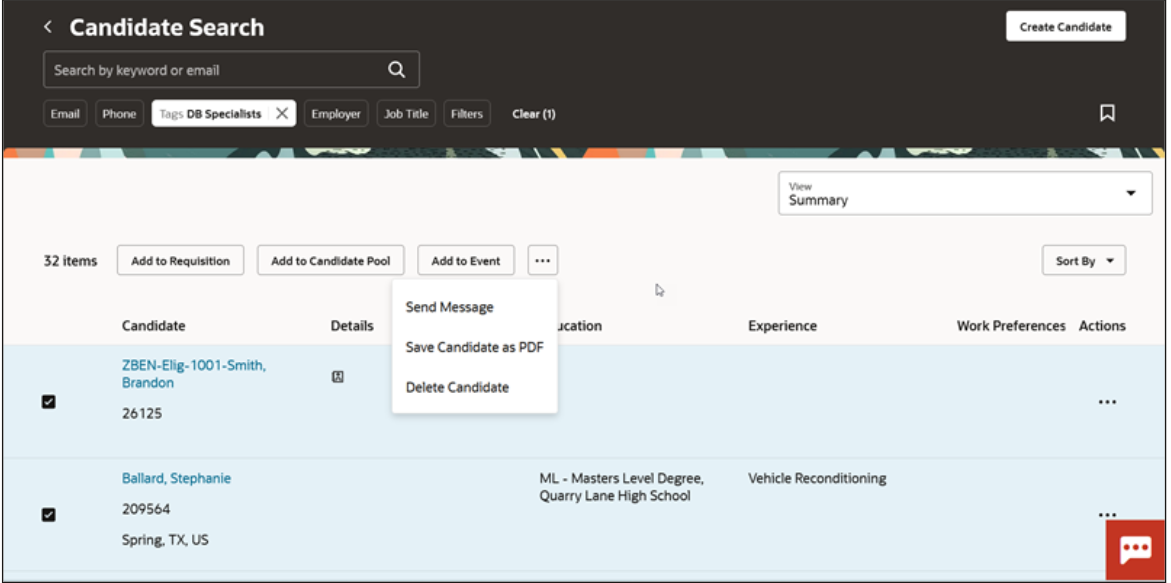
Task: Click candidate number 209564
Action: point(146,509)
